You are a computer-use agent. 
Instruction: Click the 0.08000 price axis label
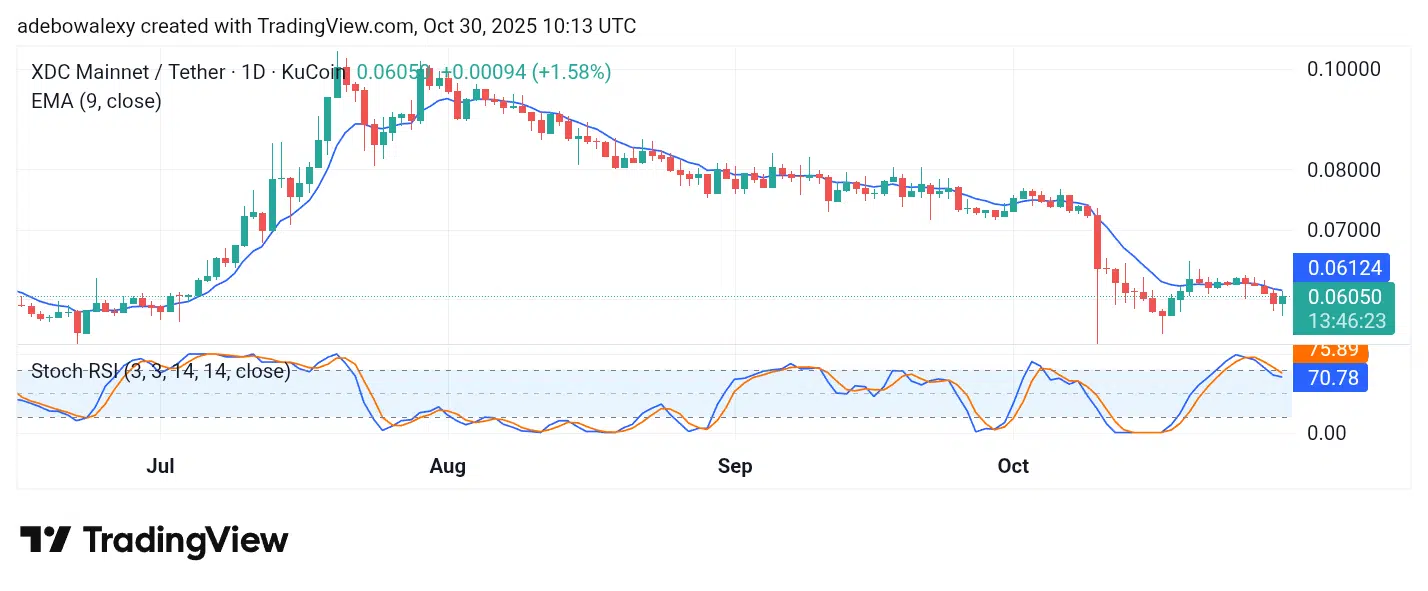pyautogui.click(x=1344, y=170)
